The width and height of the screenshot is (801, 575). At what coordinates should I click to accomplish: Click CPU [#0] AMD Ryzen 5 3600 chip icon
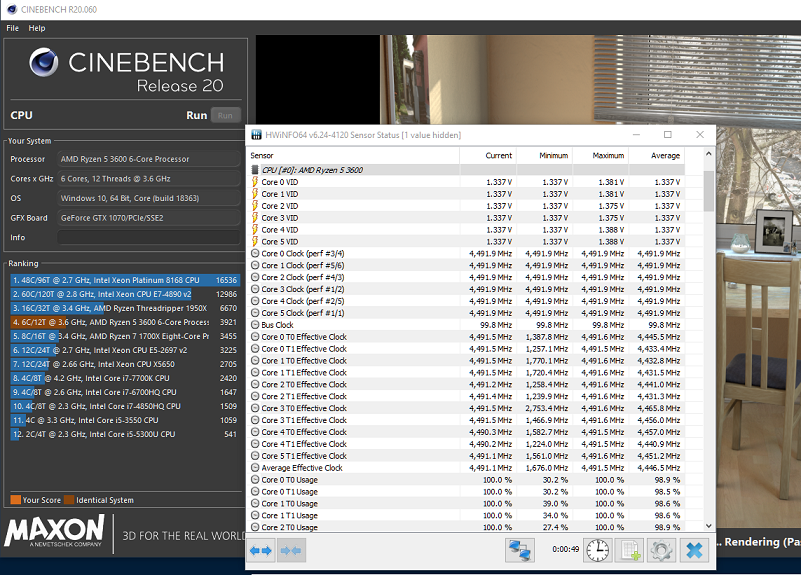tap(255, 170)
